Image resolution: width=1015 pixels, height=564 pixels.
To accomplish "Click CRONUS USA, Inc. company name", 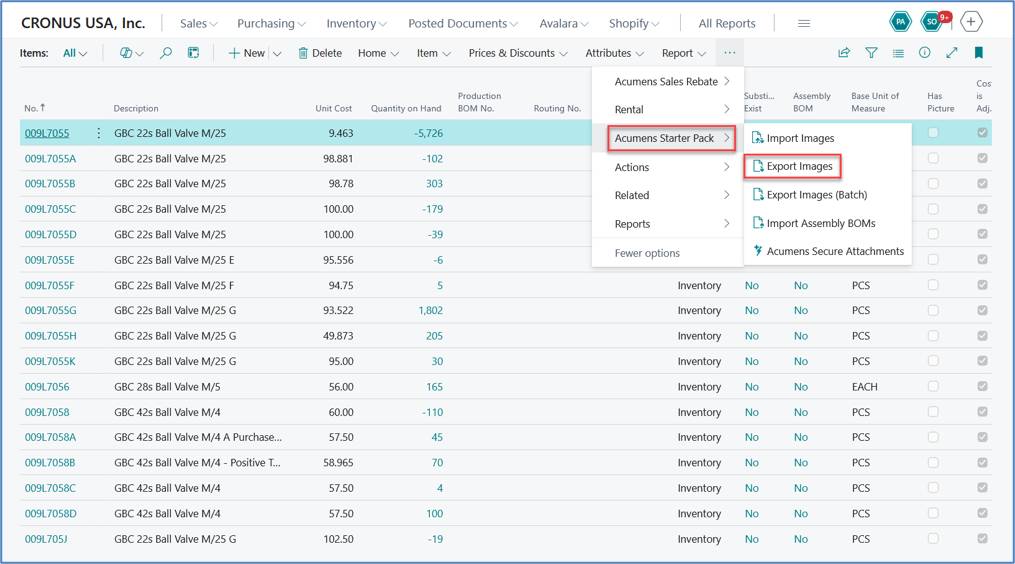I will 83,23.
